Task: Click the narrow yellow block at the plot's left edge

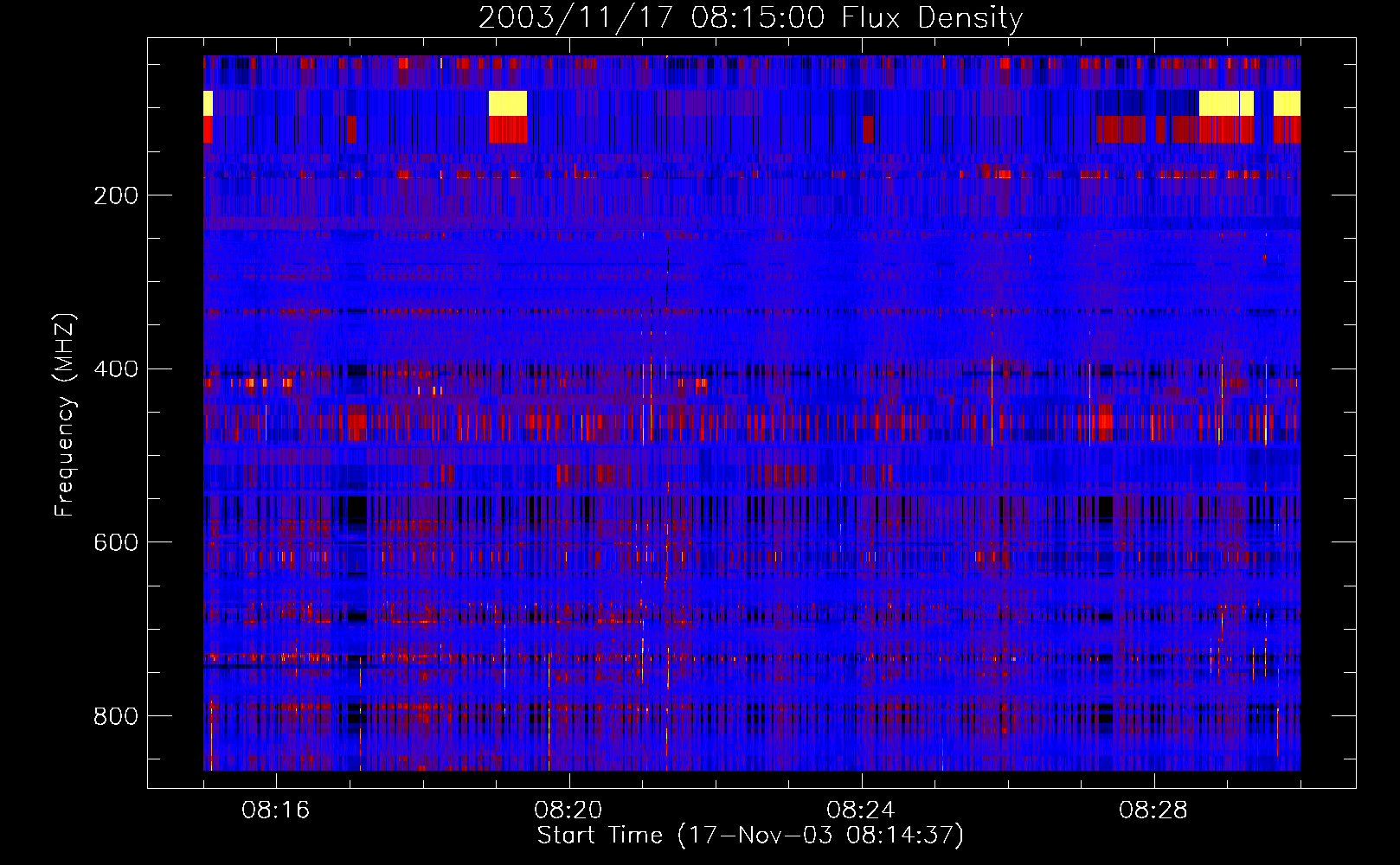Action: point(208,103)
